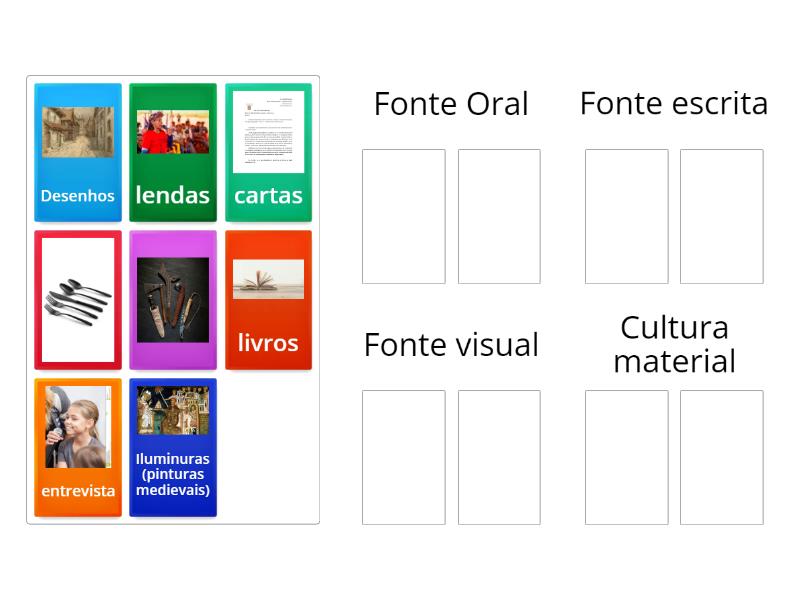This screenshot has height=600, width=800.
Task: Click the Fonte escrita heading
Action: pos(674,103)
